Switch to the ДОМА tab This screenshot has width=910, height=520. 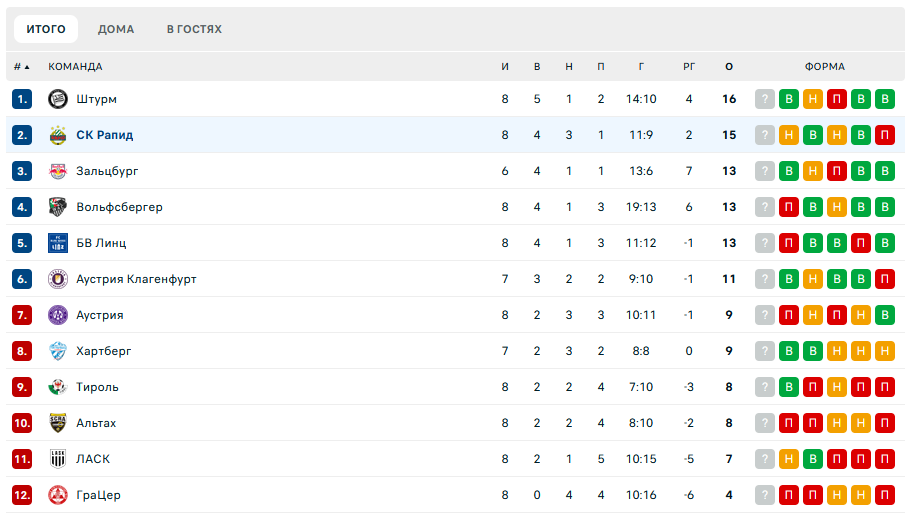pos(116,29)
